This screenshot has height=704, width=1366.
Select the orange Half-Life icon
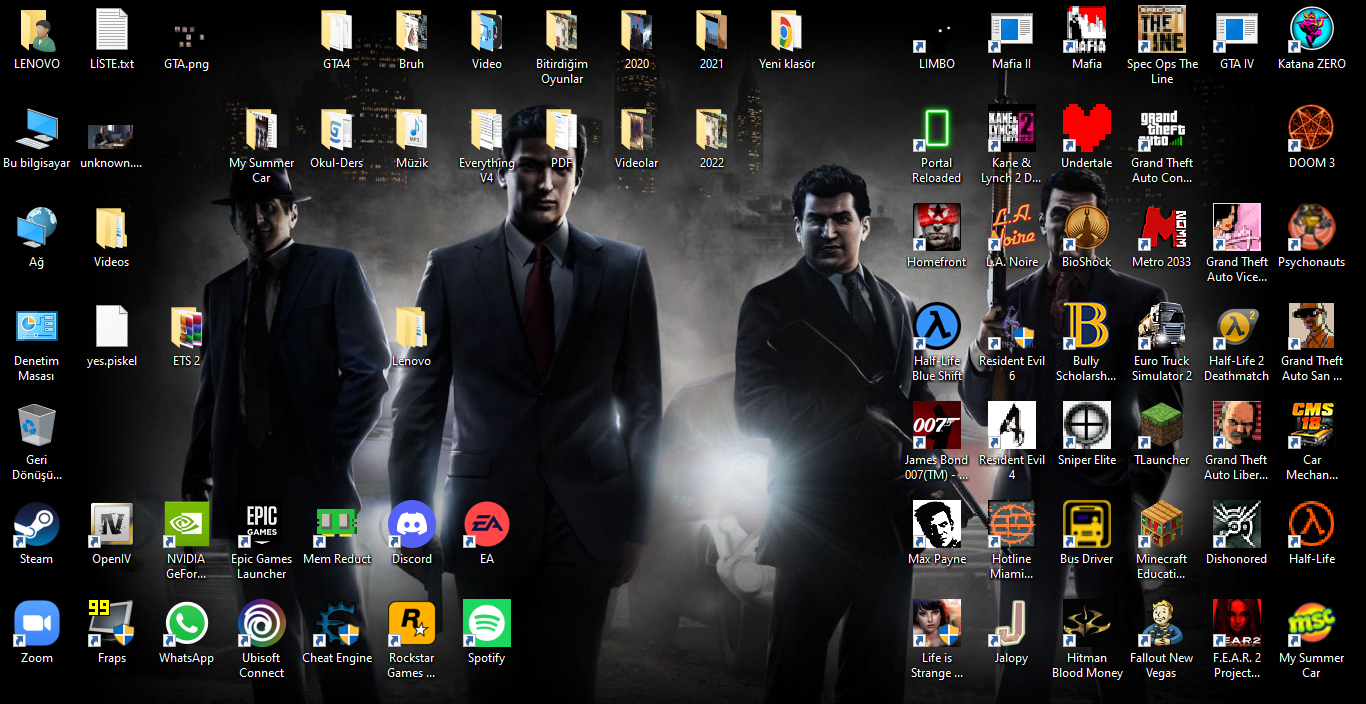click(1312, 525)
